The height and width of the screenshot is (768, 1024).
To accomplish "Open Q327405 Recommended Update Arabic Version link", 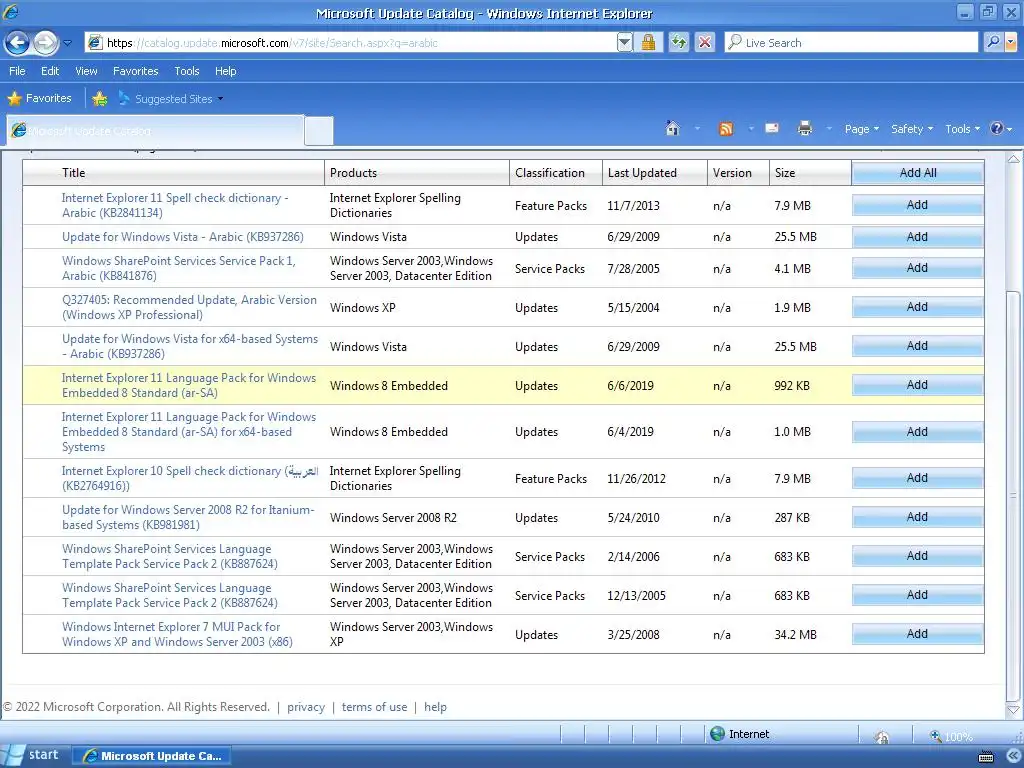I will tap(189, 308).
